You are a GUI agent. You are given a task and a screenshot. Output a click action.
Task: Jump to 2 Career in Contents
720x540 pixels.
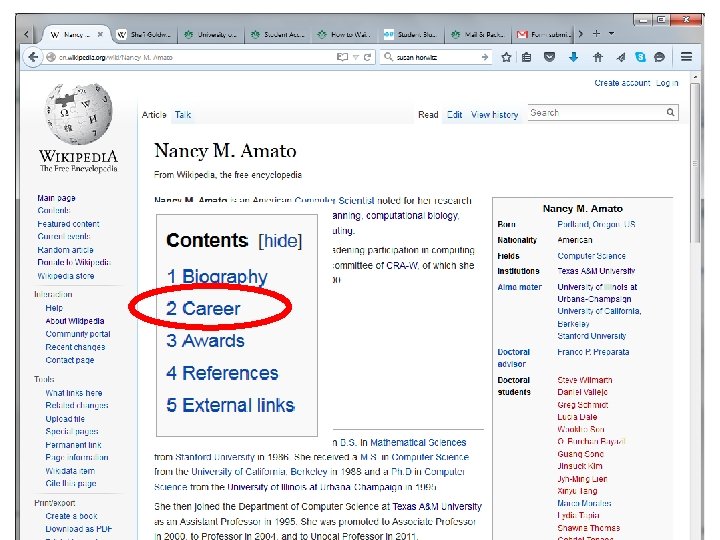(203, 309)
